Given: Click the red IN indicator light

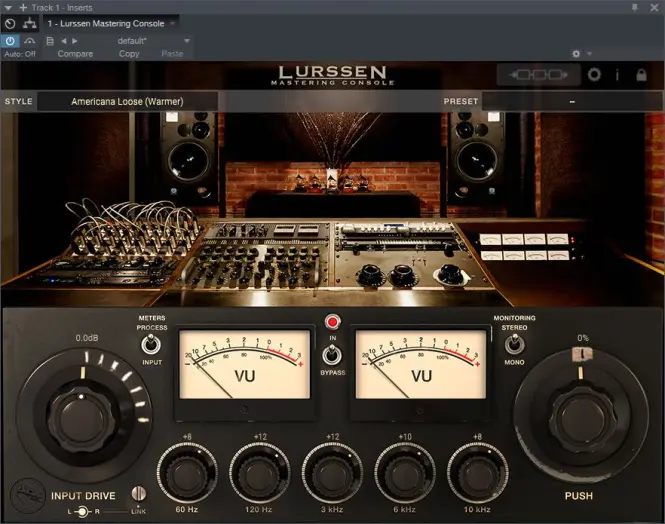Looking at the screenshot, I should [332, 322].
